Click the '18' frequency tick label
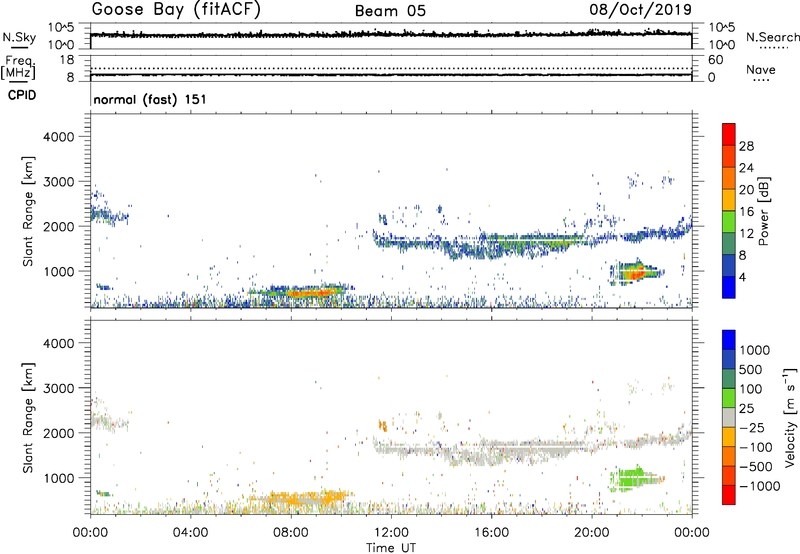 point(67,60)
